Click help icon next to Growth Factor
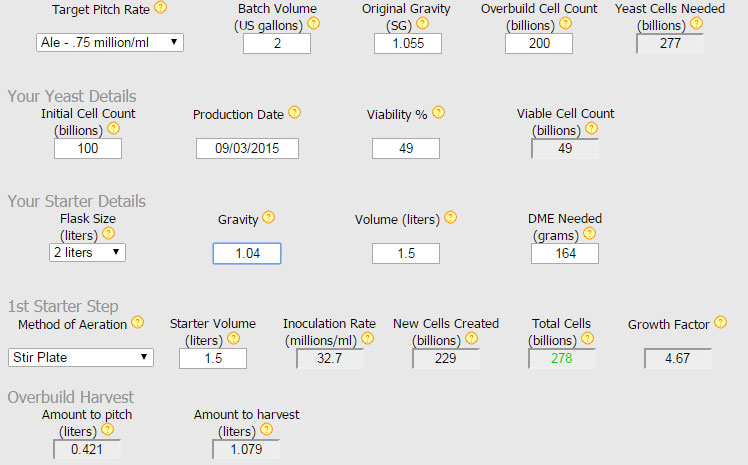This screenshot has width=748, height=465. pos(721,323)
